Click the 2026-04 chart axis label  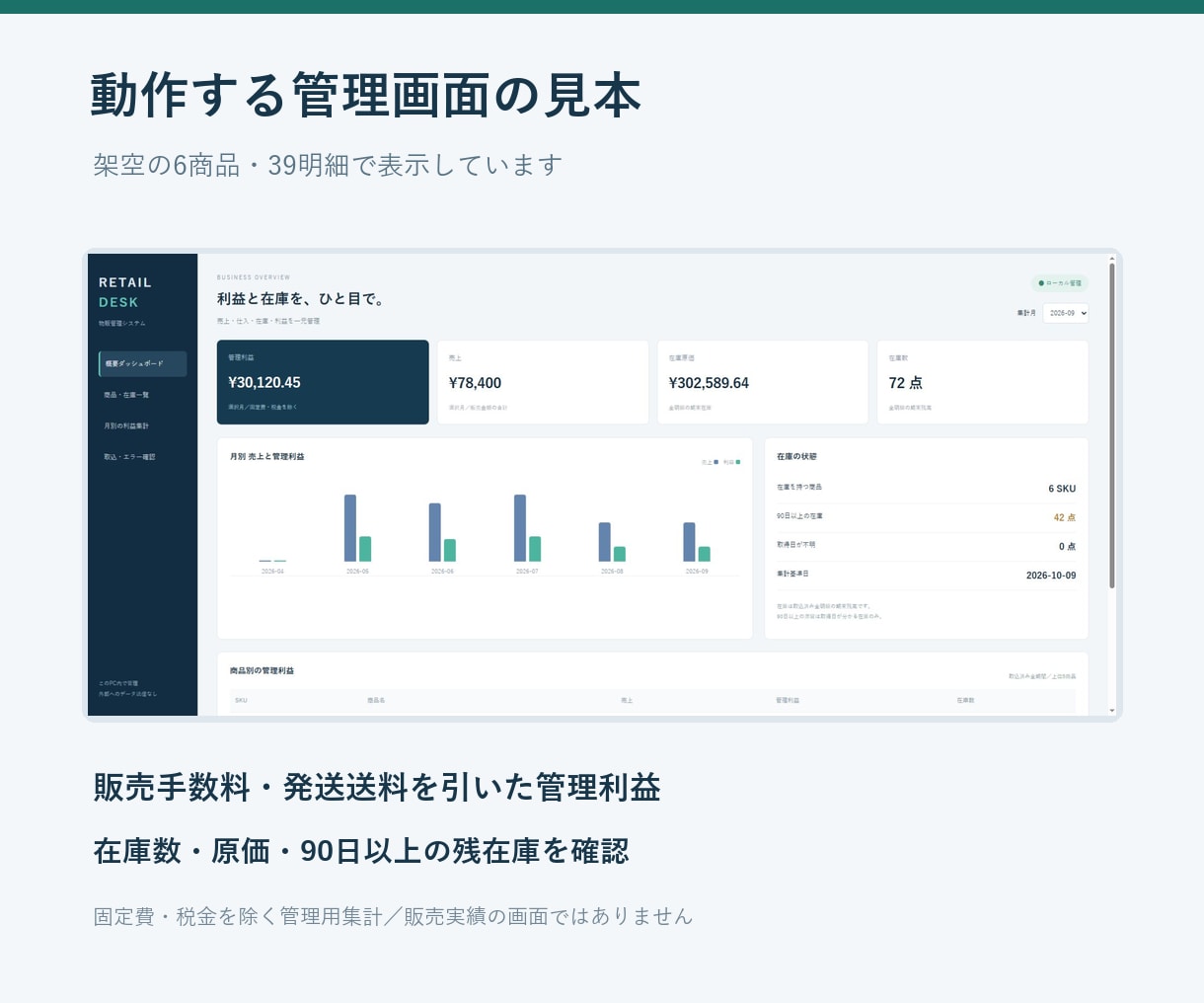(272, 572)
